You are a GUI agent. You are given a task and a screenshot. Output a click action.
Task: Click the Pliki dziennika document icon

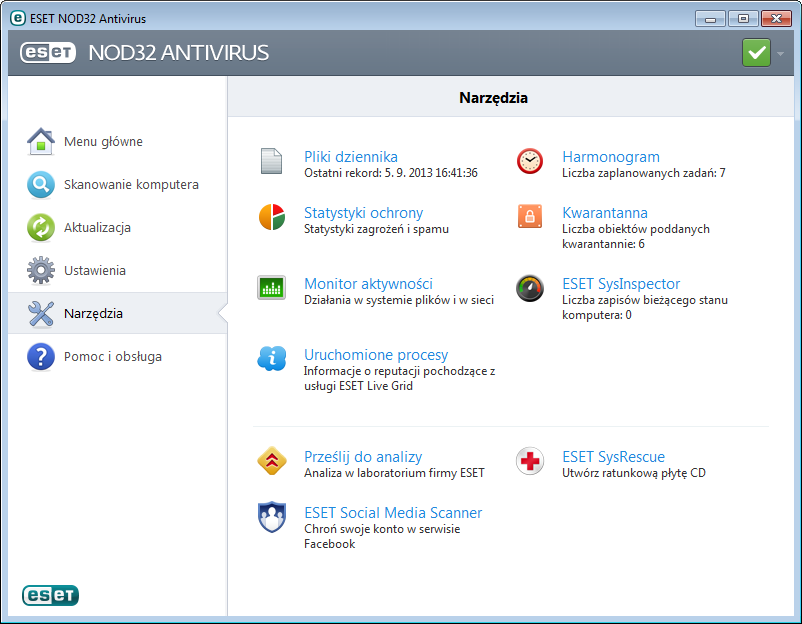pos(271,161)
